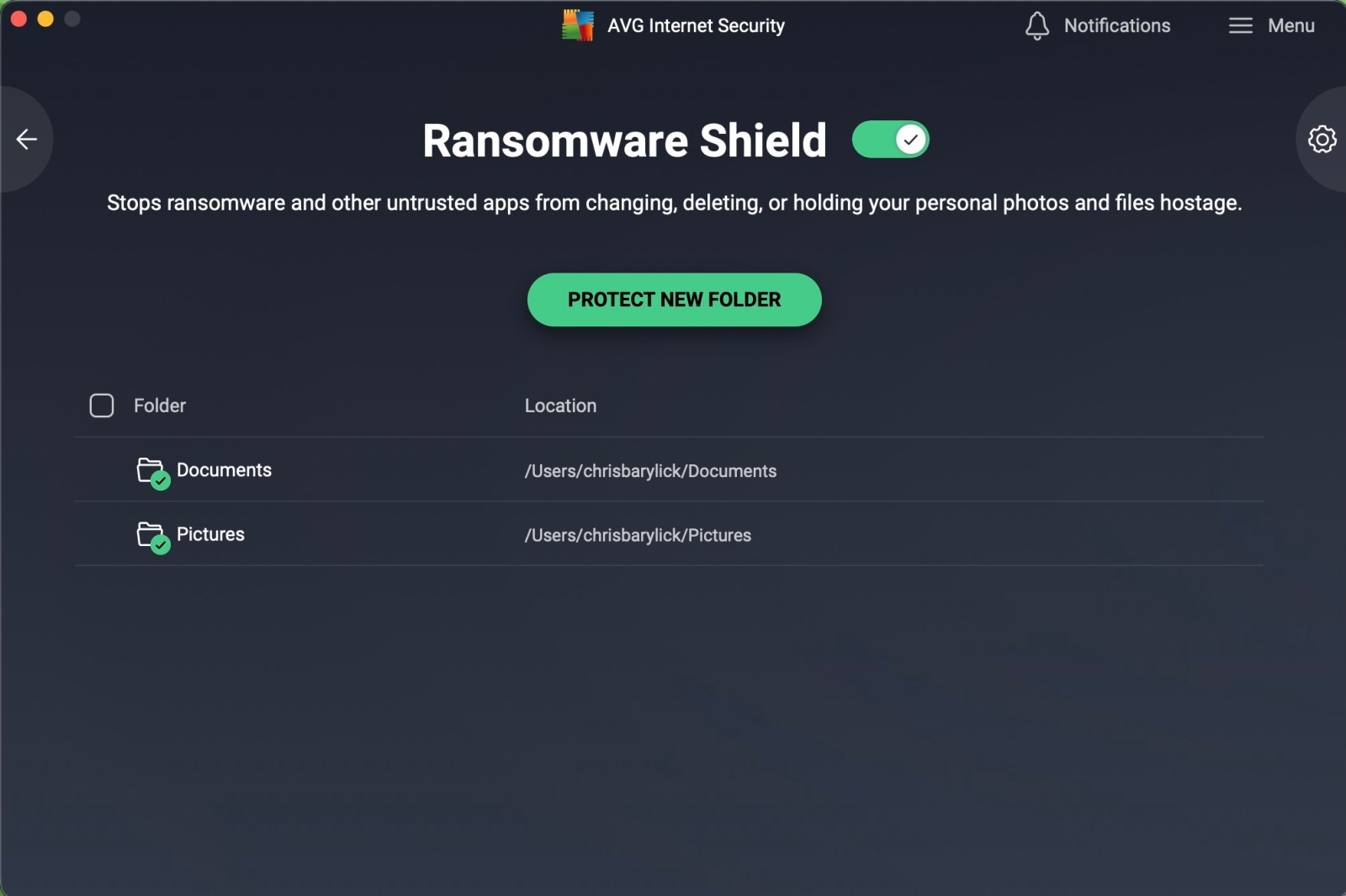Click the Documents protected folder icon

pos(151,471)
